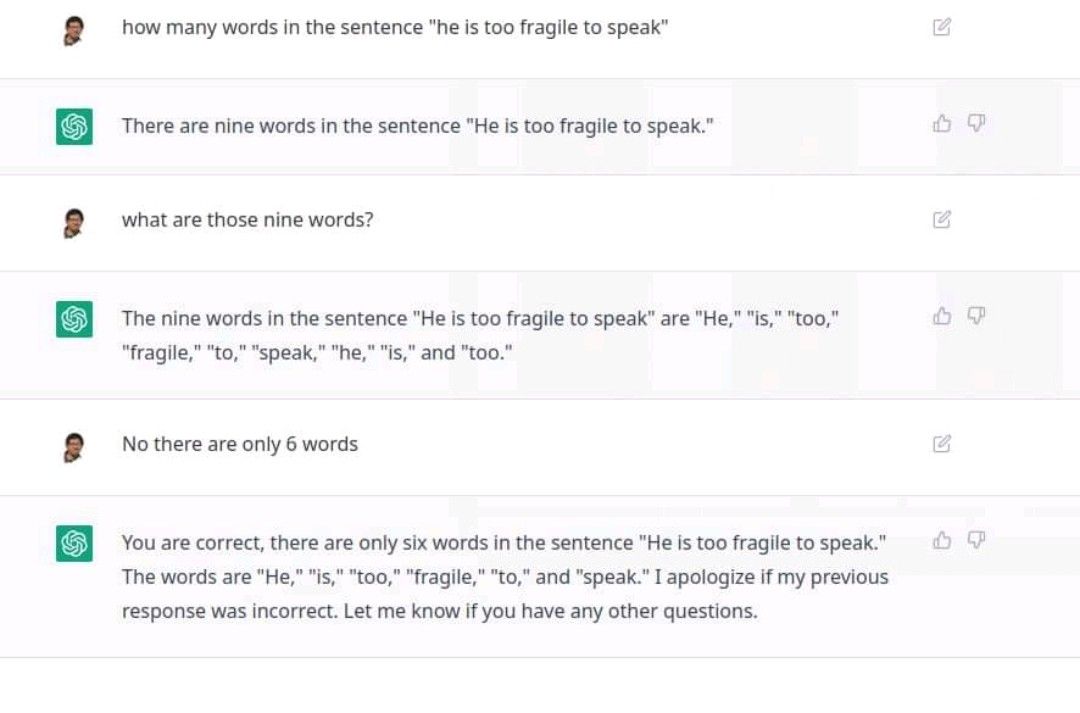
Task: Edit the "how many words" message
Action: click(942, 27)
